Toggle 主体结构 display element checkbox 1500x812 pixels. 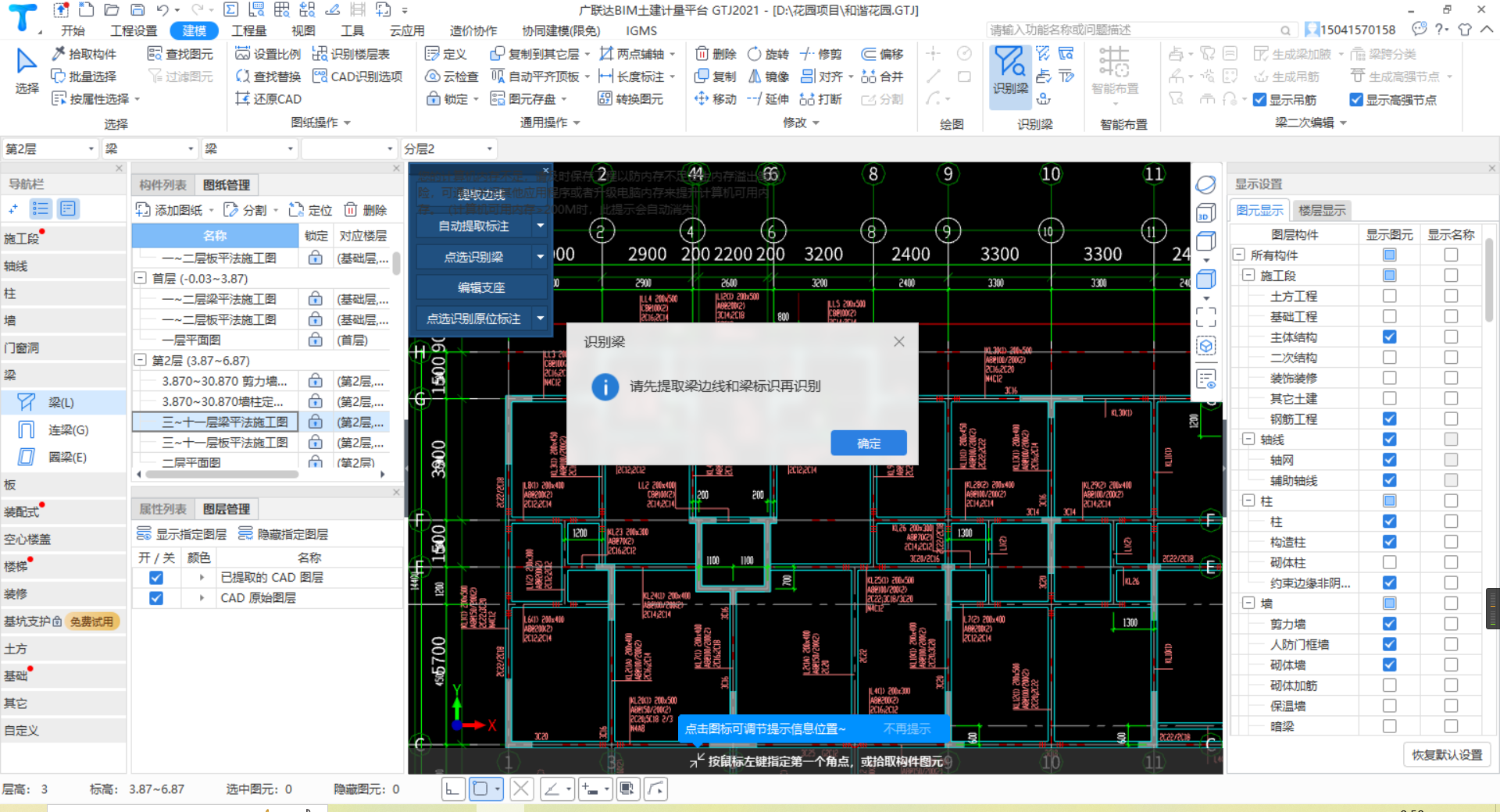pyautogui.click(x=1389, y=337)
